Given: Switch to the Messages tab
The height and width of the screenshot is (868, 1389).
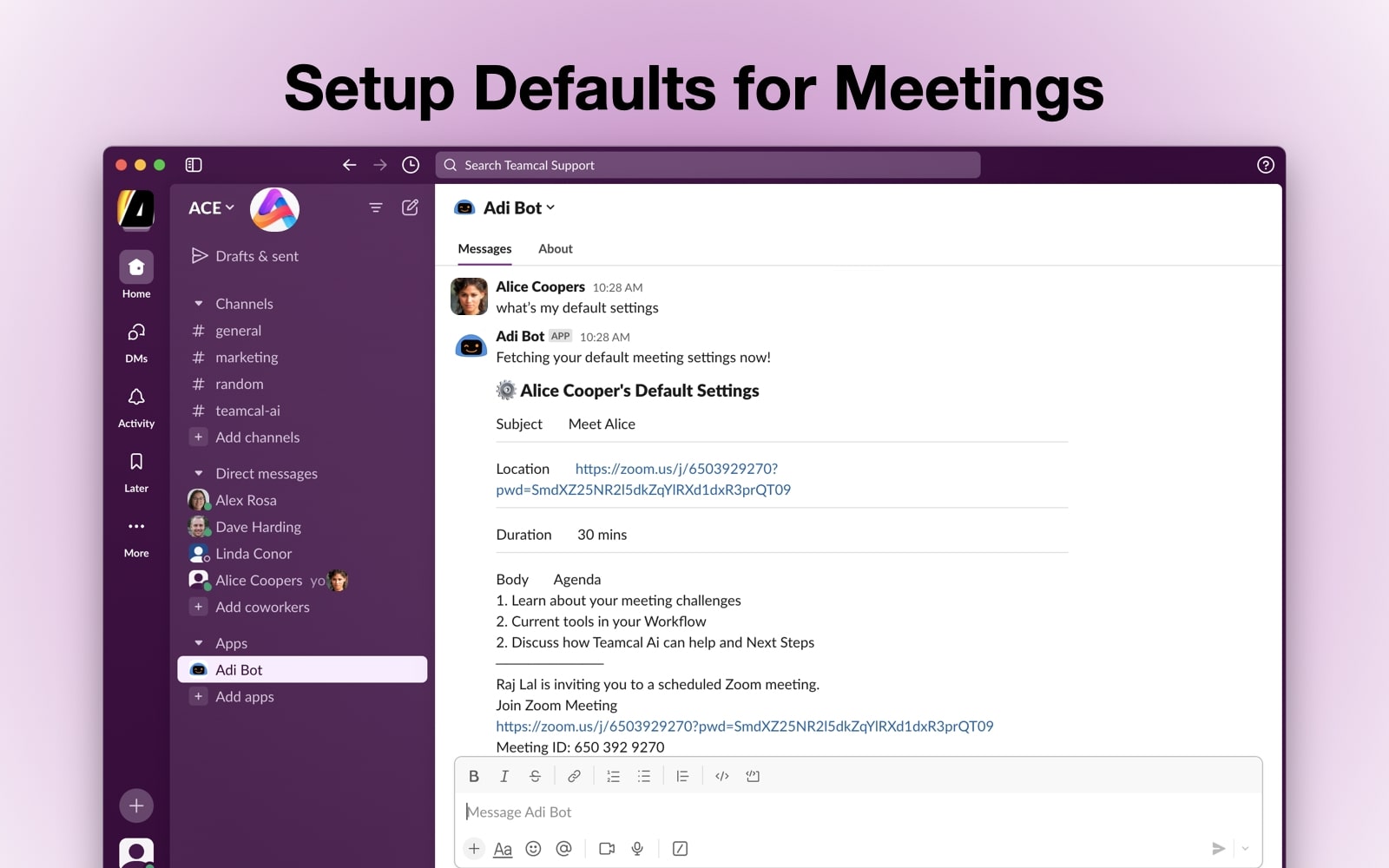Looking at the screenshot, I should [x=484, y=249].
